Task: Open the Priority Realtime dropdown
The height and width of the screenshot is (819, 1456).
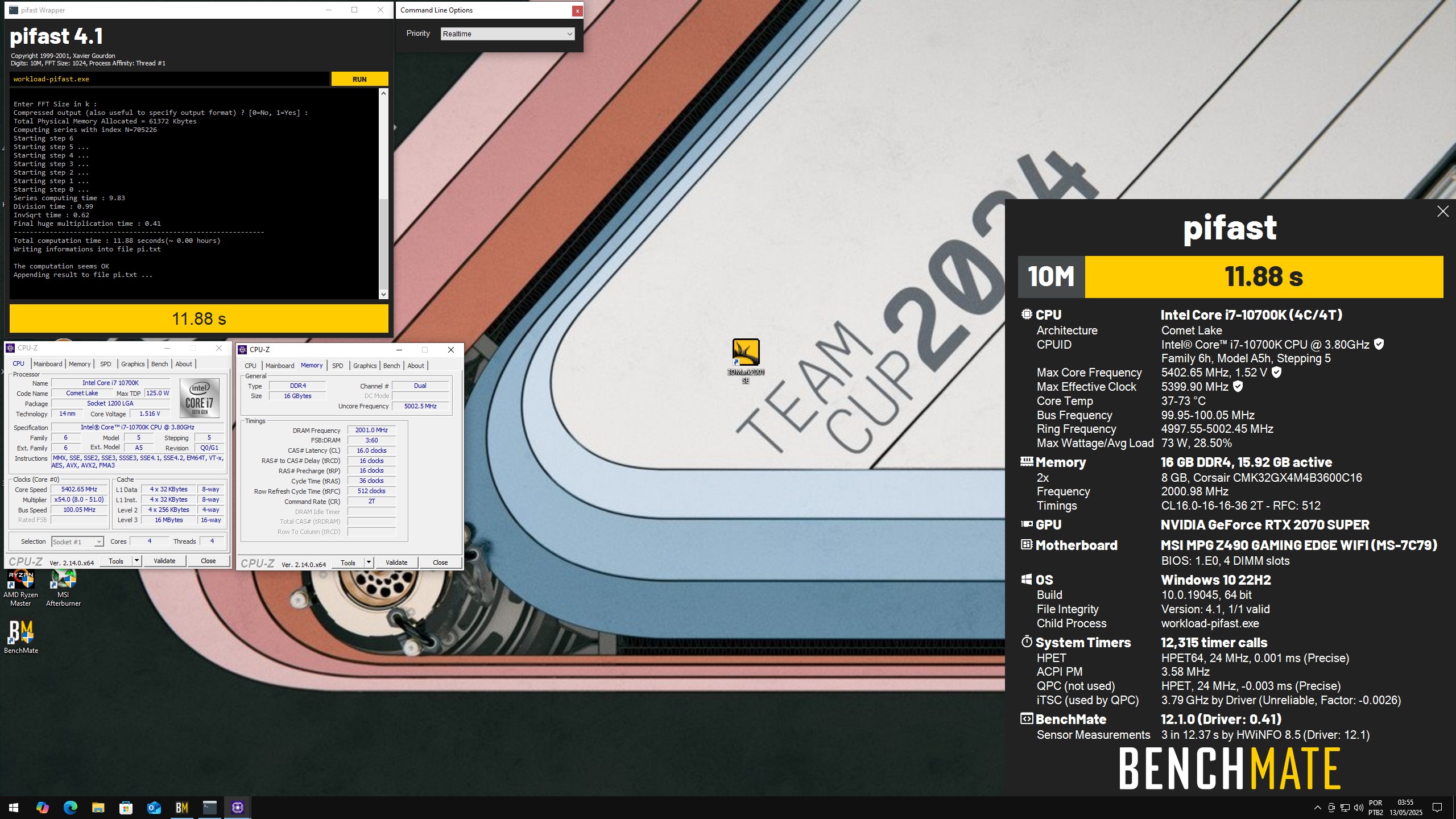Action: pos(507,34)
